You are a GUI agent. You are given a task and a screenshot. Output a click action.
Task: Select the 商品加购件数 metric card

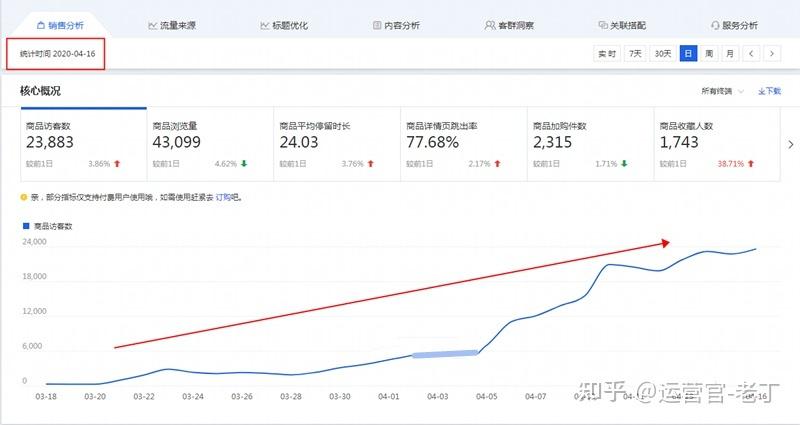[x=591, y=144]
